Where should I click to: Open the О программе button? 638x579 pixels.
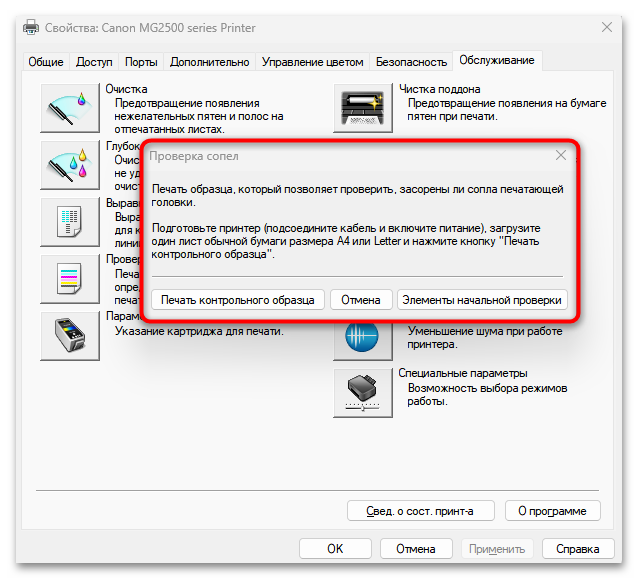[553, 511]
